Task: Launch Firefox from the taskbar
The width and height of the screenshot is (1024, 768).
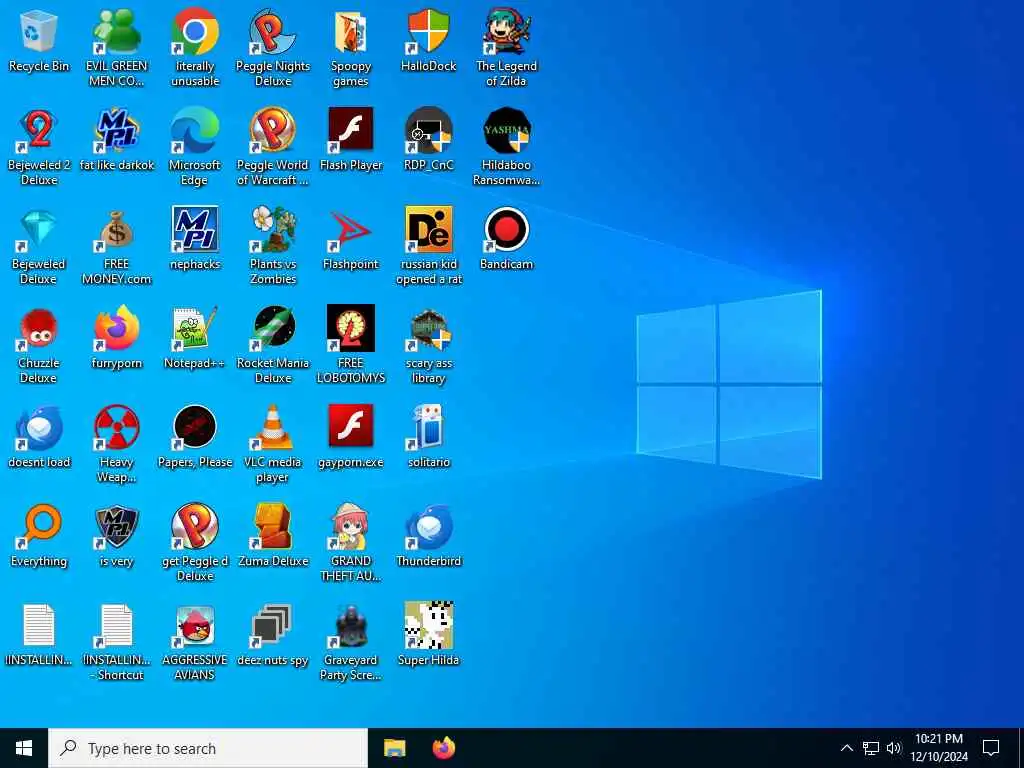Action: (444, 748)
